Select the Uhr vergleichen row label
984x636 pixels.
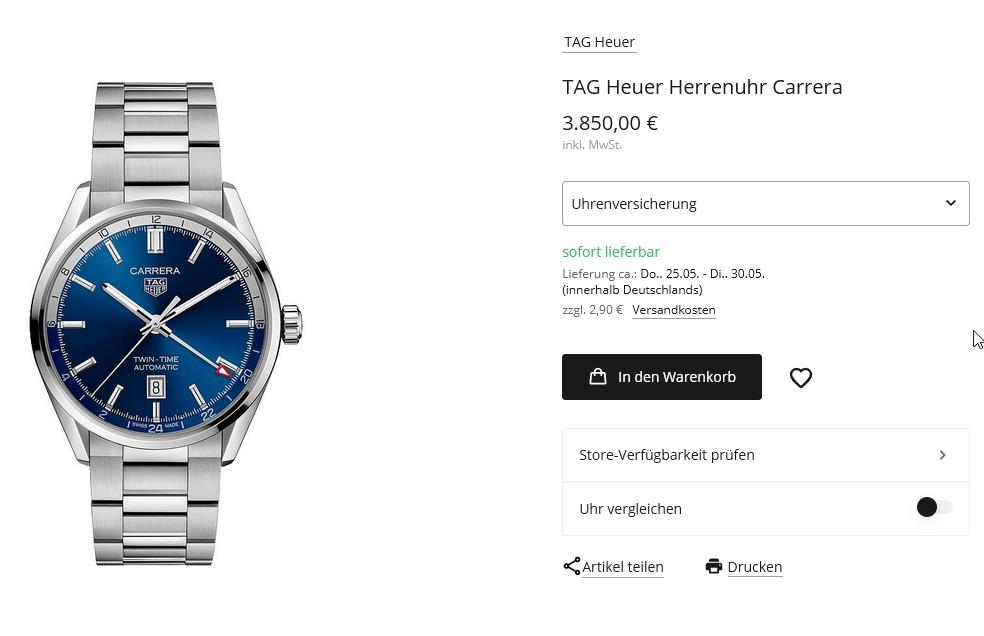[x=630, y=509]
